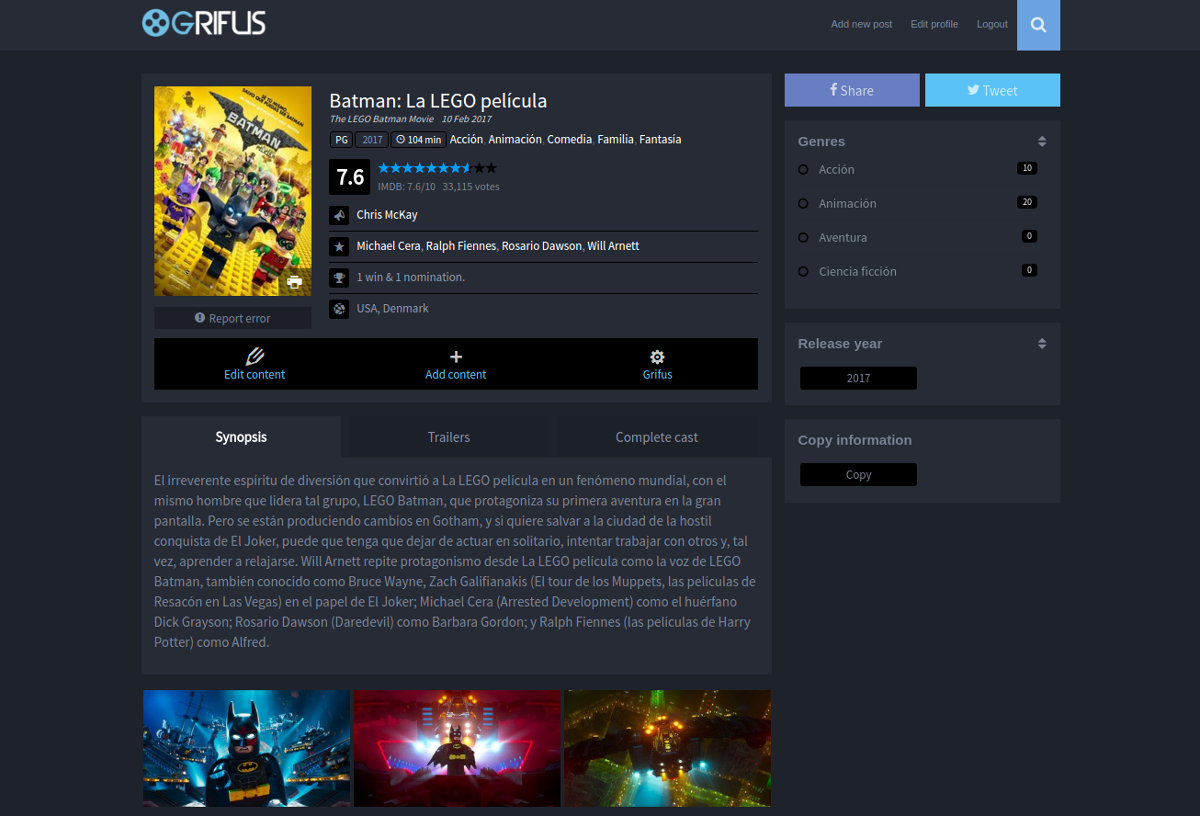Click the PG rating badge
Image resolution: width=1200 pixels, height=816 pixels.
[341, 140]
